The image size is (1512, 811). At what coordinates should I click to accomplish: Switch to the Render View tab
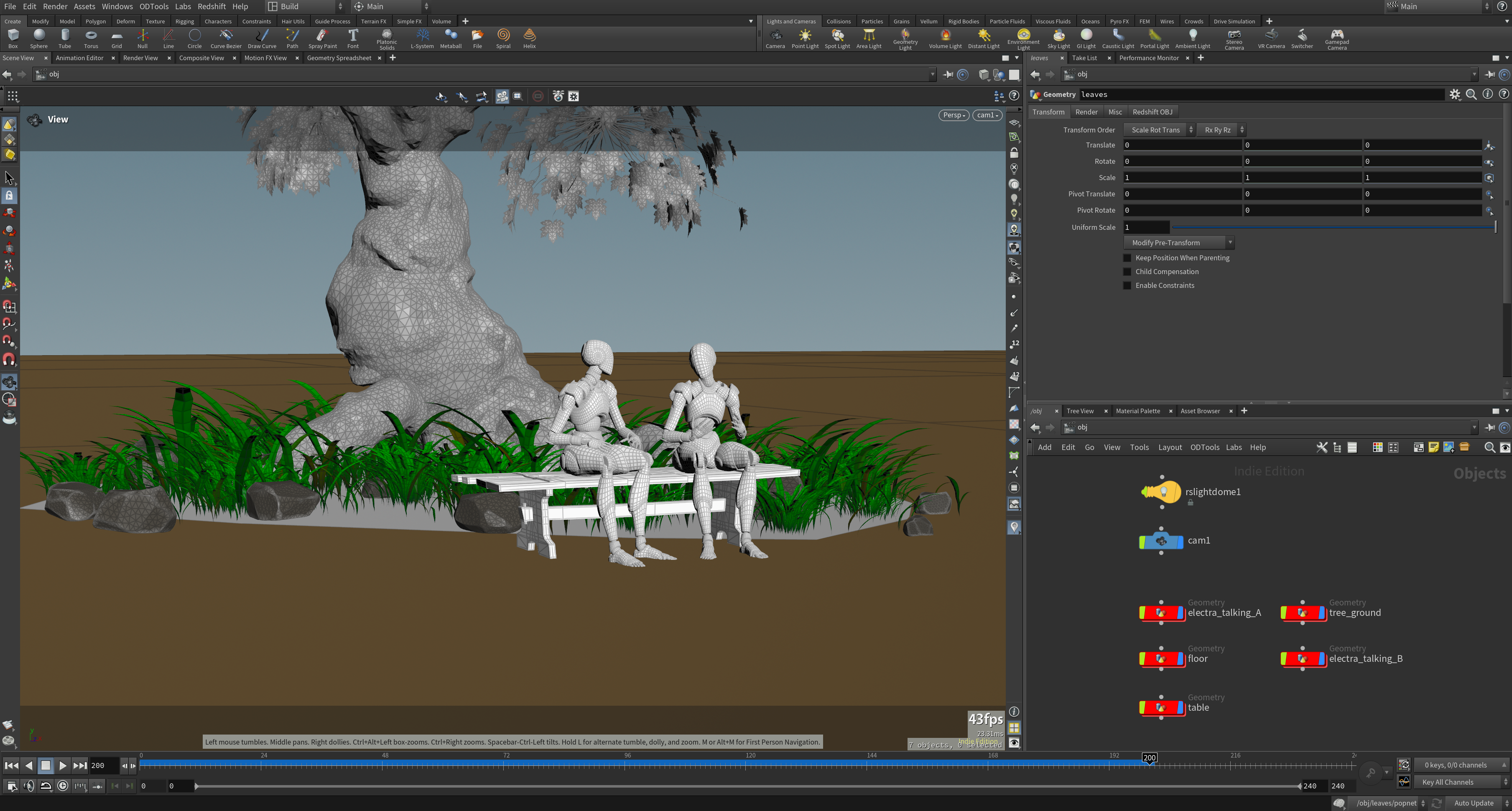click(x=140, y=58)
